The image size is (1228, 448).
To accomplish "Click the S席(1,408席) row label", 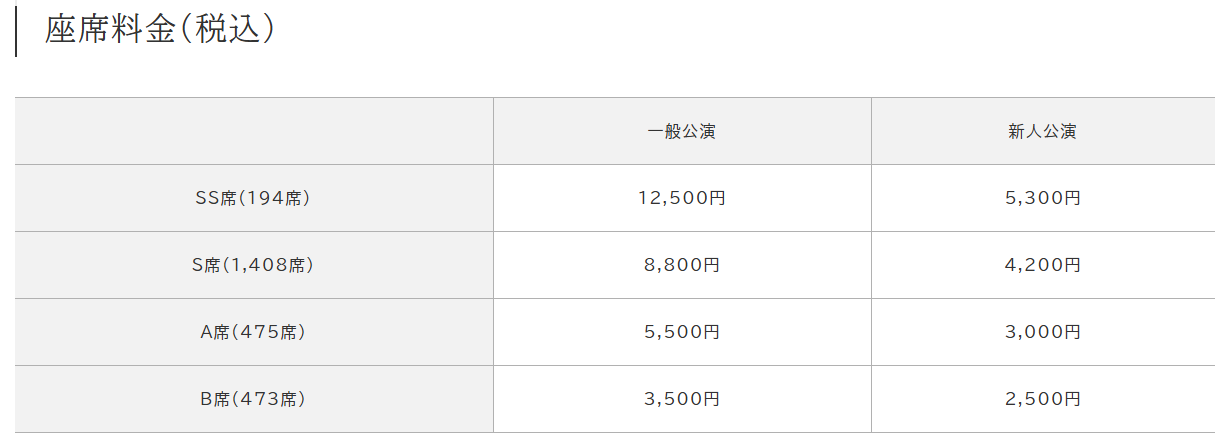I will click(x=254, y=265).
